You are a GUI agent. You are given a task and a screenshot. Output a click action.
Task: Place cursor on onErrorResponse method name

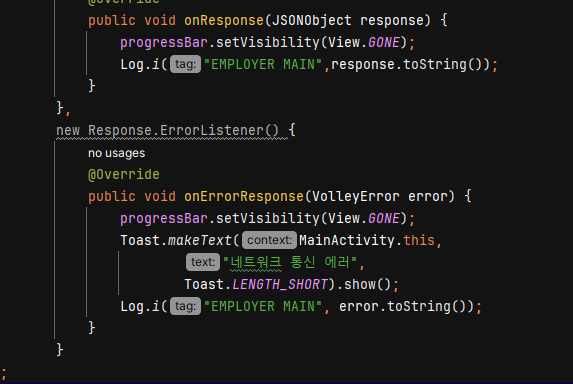click(x=244, y=197)
